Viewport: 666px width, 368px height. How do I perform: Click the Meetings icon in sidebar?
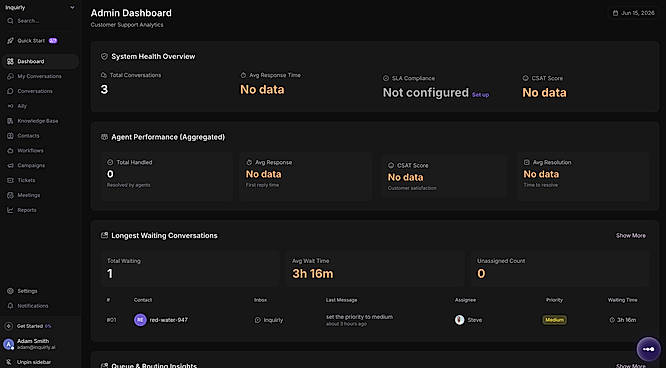pyautogui.click(x=10, y=195)
